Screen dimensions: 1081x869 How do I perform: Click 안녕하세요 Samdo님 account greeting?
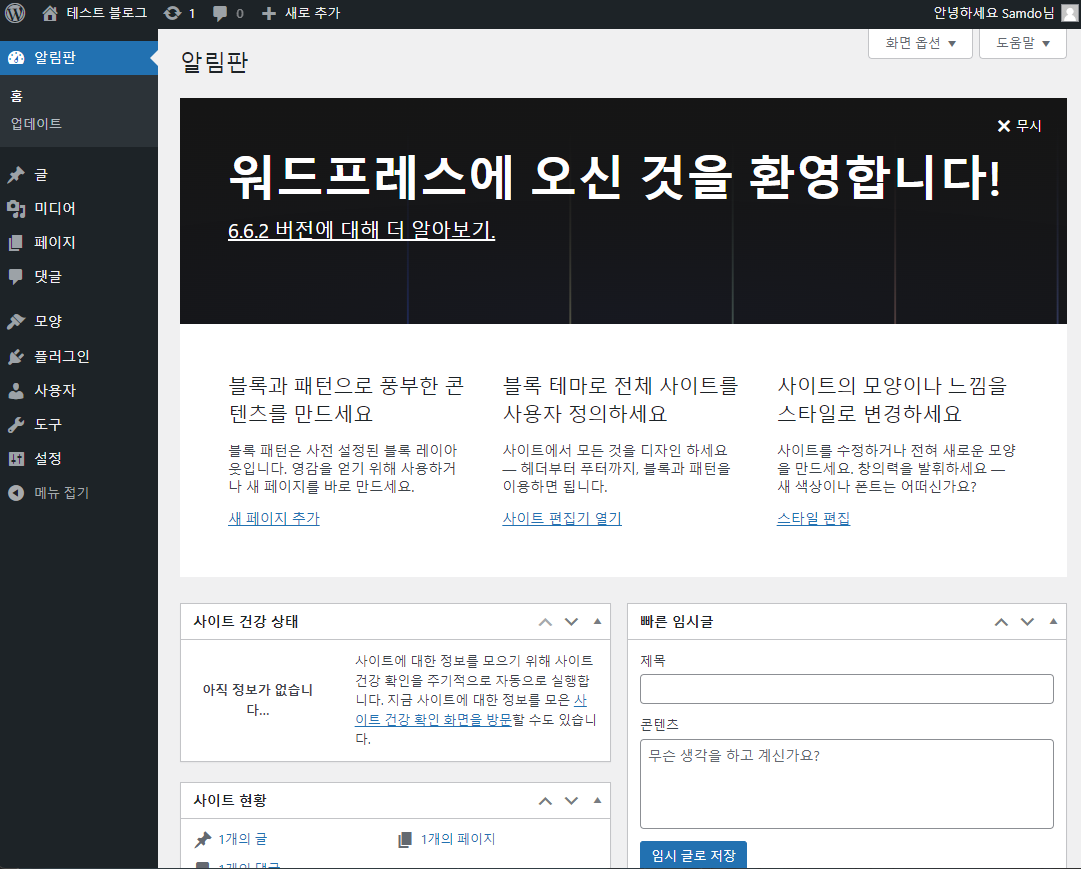tap(993, 13)
